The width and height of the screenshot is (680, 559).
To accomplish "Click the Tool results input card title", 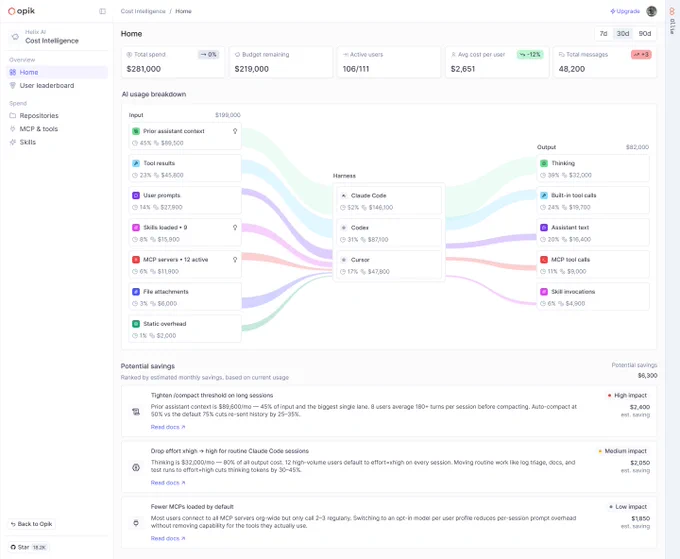I will (x=159, y=163).
